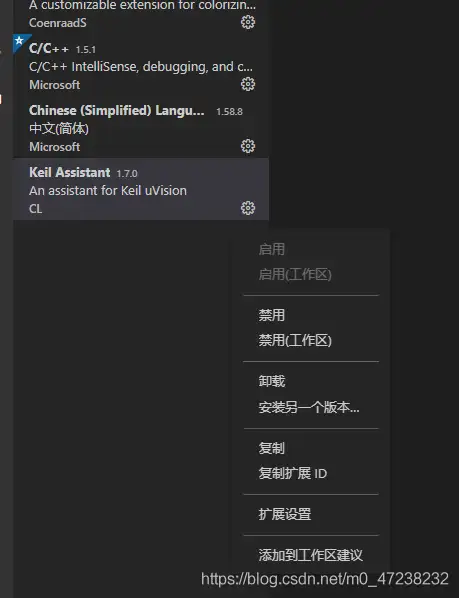The image size is (459, 598).
Task: Click the Microsoft publisher under C/C++
Action: (x=55, y=85)
